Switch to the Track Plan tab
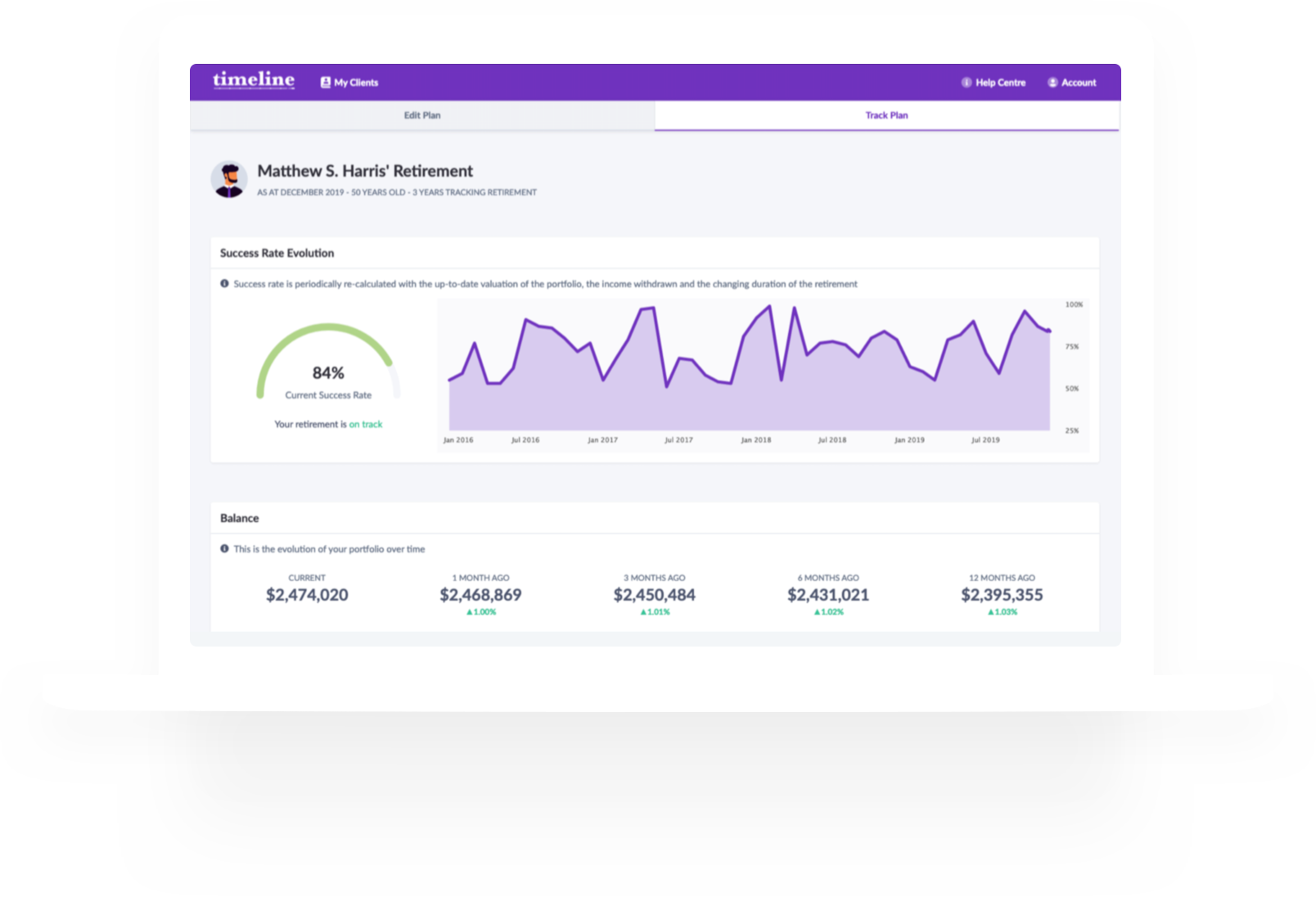This screenshot has height=897, width=1316. click(887, 115)
